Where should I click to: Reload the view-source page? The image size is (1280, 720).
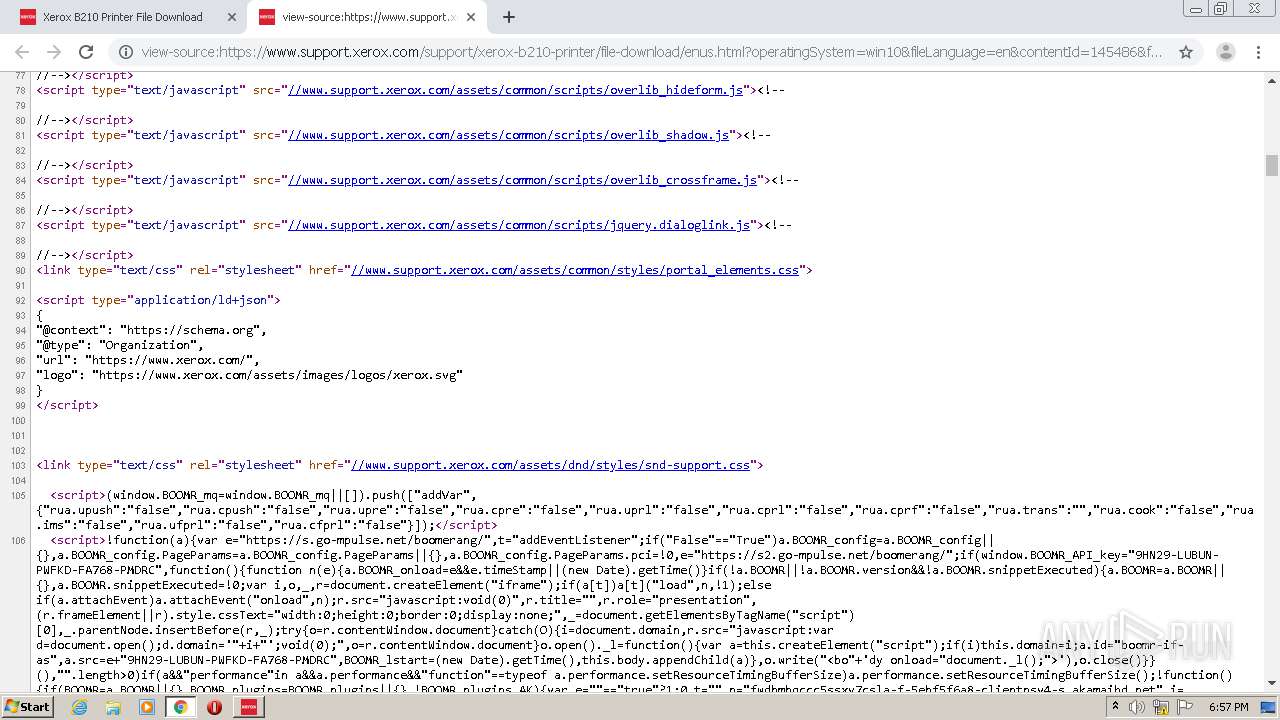(x=86, y=52)
